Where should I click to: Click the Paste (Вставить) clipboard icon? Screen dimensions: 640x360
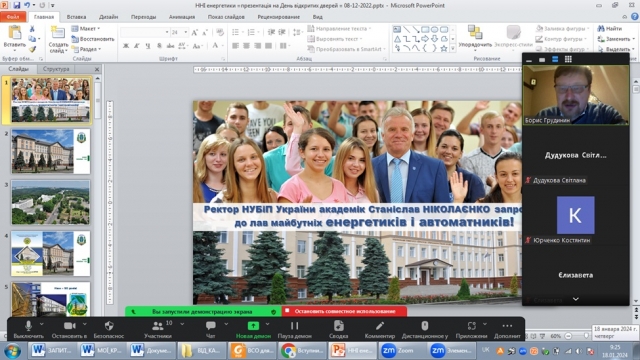[15, 33]
